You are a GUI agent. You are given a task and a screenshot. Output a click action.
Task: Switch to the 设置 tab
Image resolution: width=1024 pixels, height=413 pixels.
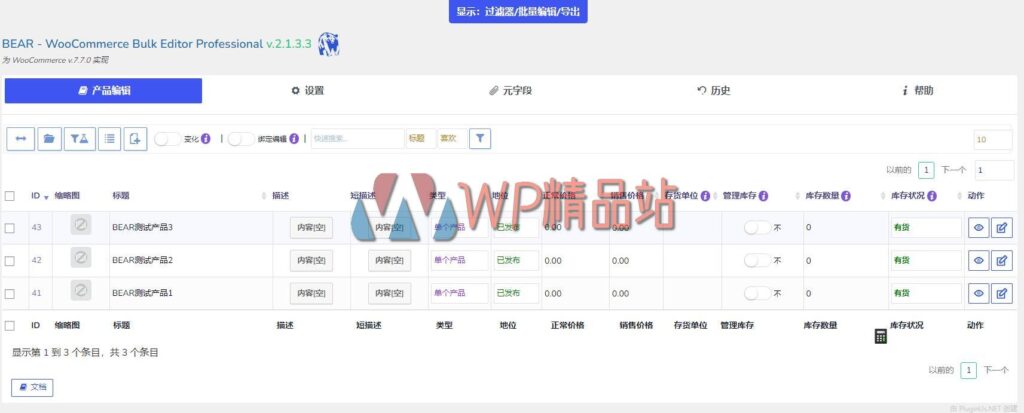pyautogui.click(x=308, y=91)
